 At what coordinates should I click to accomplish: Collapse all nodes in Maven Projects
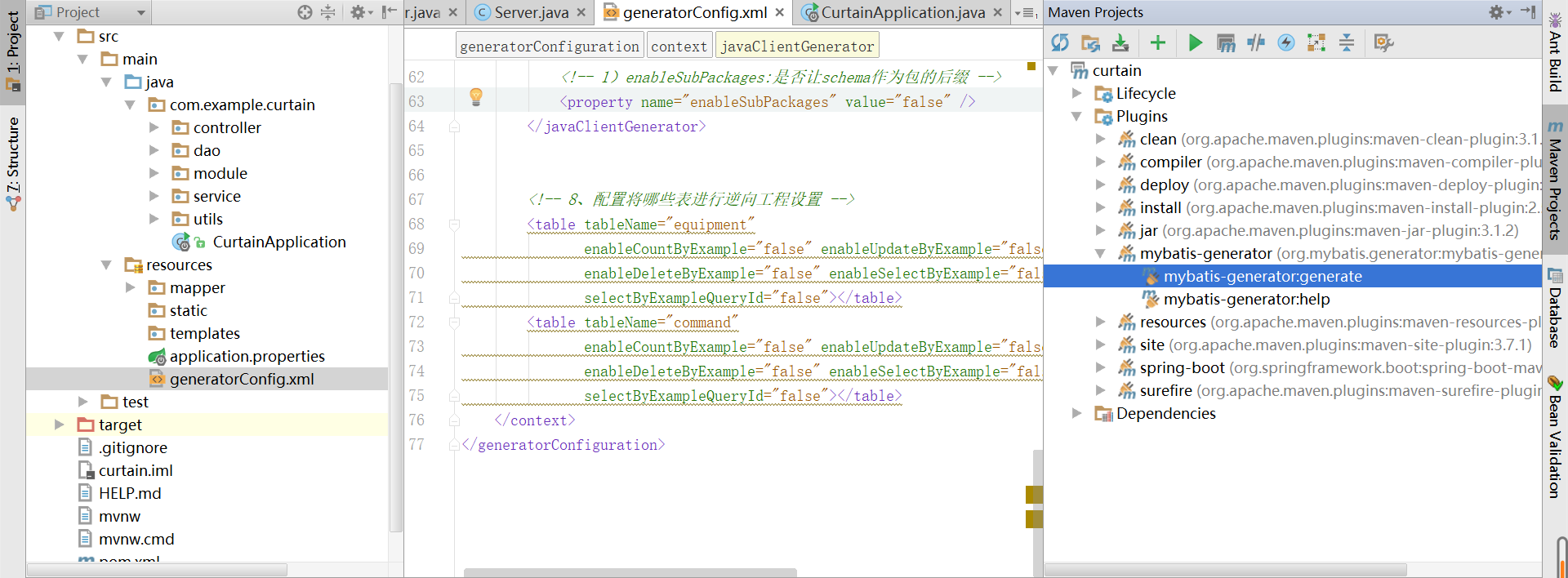click(x=1347, y=42)
